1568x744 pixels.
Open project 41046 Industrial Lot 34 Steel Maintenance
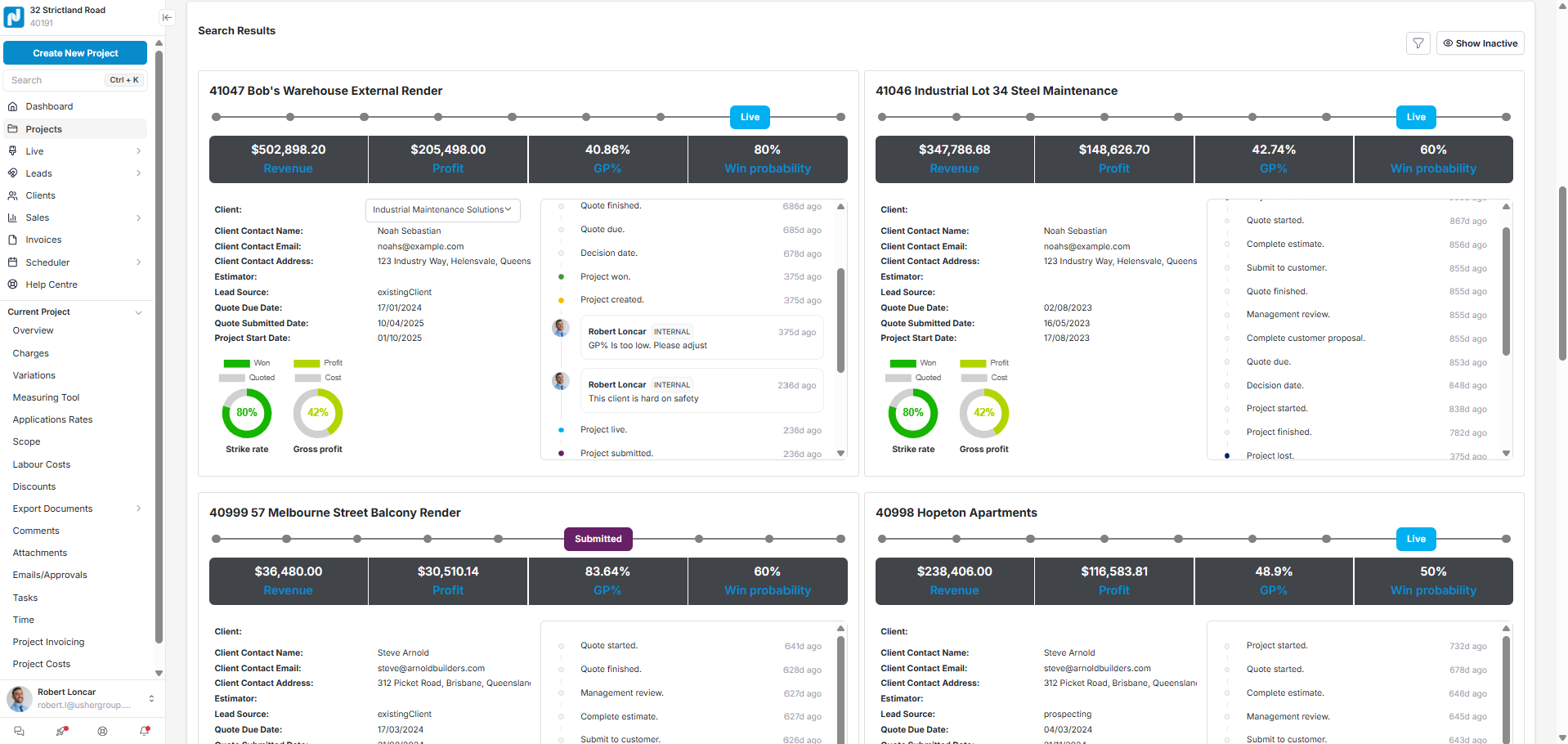pyautogui.click(x=996, y=91)
